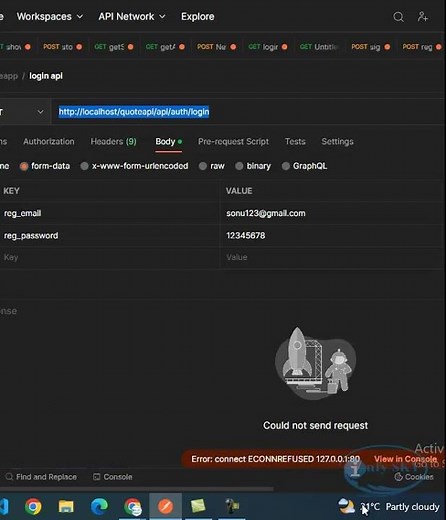Click the Postman icon in the taskbar
This screenshot has height=520, width=446.
[x=166, y=507]
